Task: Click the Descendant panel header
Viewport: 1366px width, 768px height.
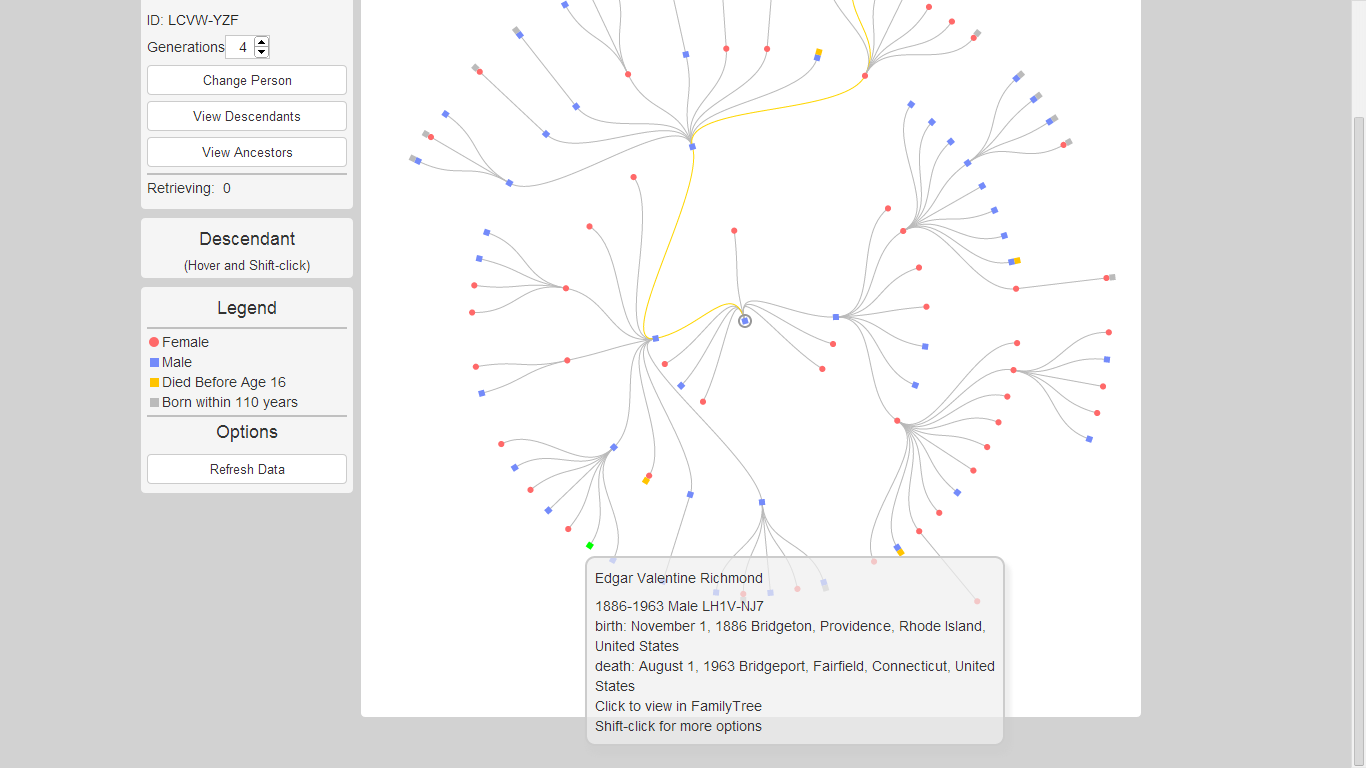Action: (x=246, y=239)
